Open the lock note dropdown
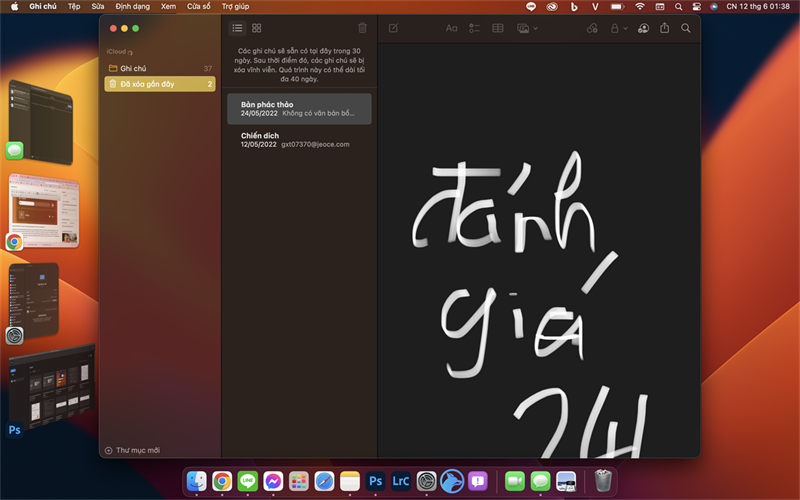This screenshot has height=500, width=800. (619, 28)
